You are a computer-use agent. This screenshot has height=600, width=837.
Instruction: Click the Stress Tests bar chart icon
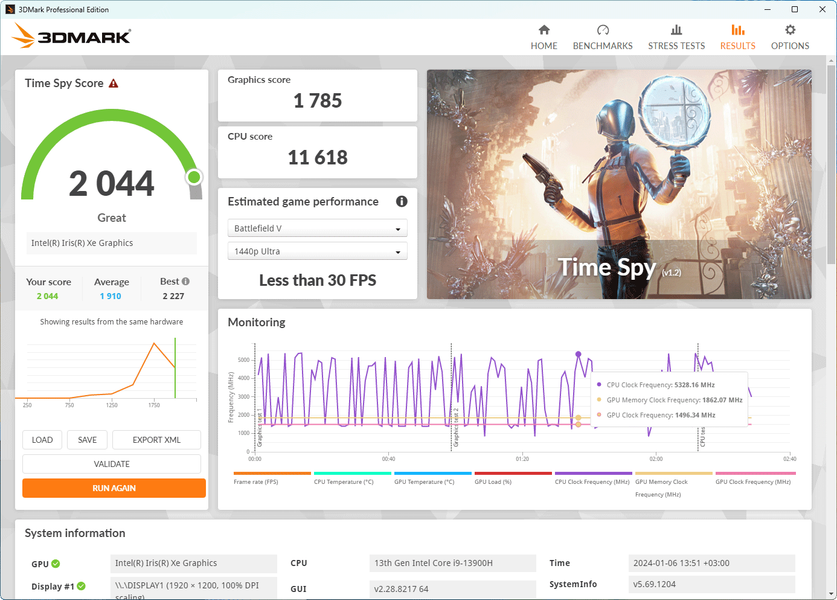[x=676, y=30]
